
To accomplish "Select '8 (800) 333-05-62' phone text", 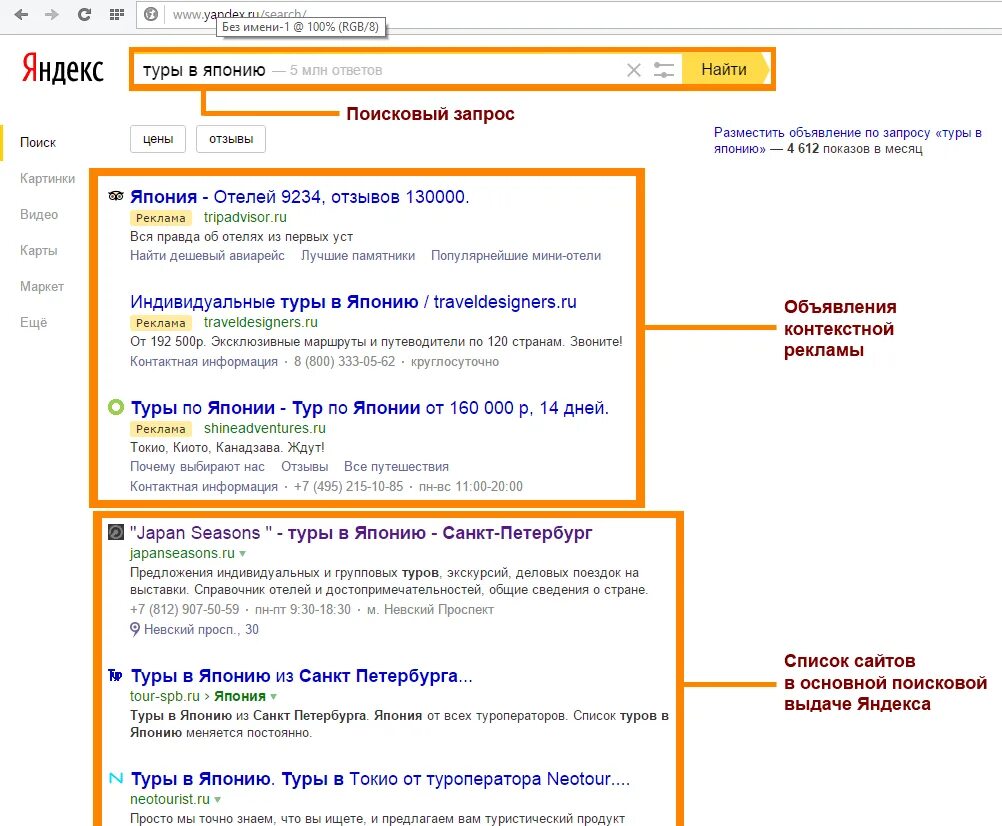I will [344, 362].
